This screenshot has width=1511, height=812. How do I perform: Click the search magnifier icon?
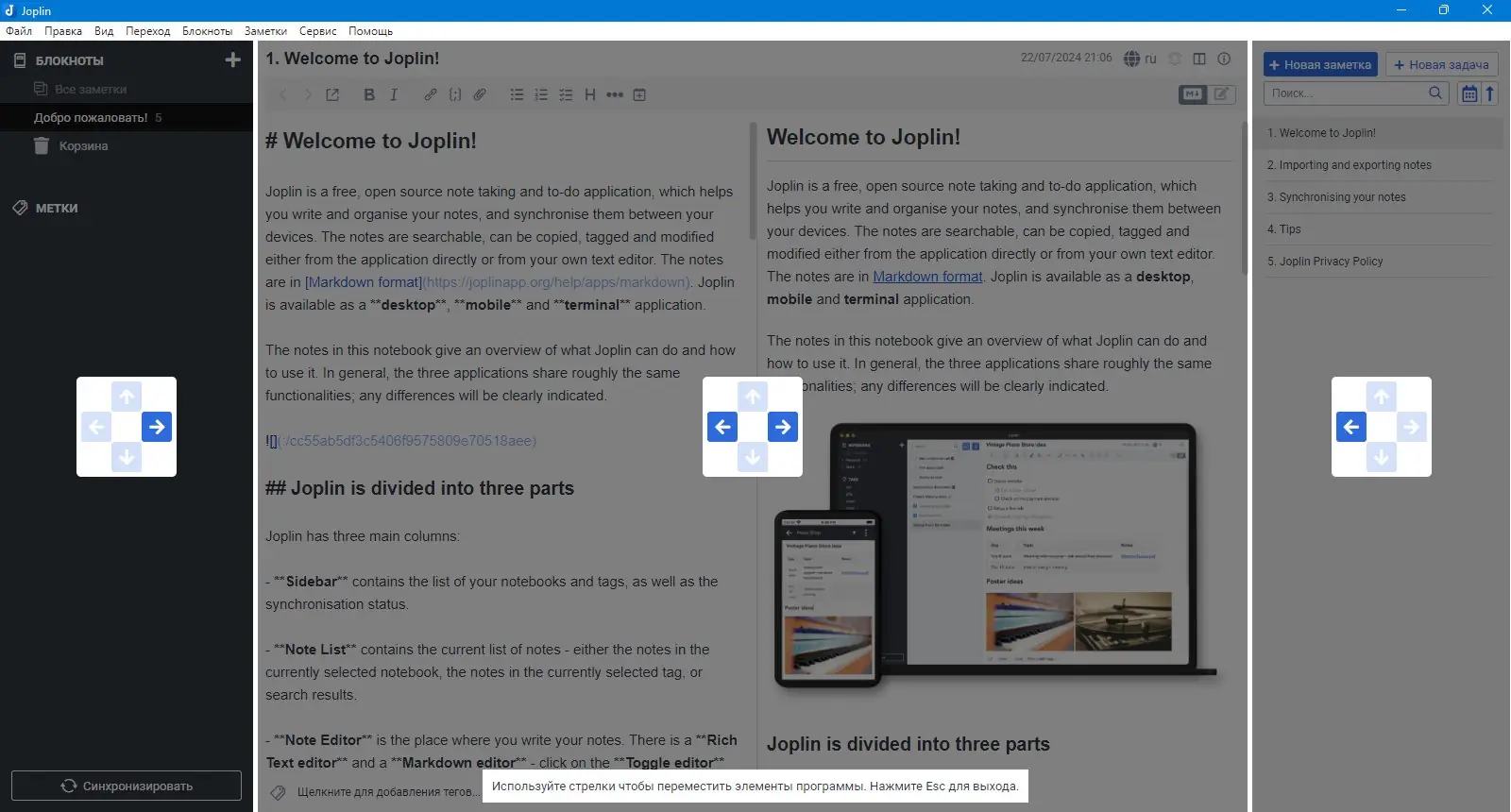coord(1435,93)
